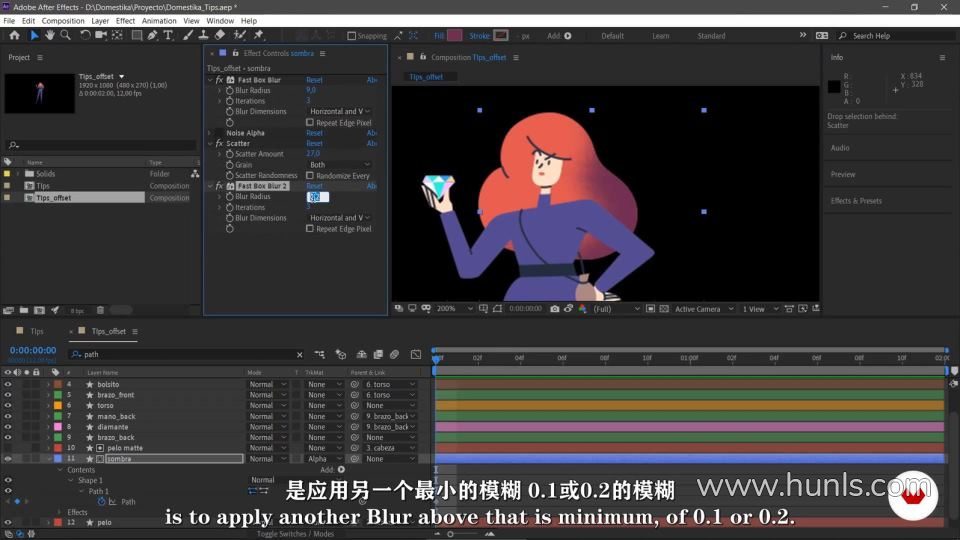
Task: Open the Effect menu
Action: pyautogui.click(x=126, y=21)
